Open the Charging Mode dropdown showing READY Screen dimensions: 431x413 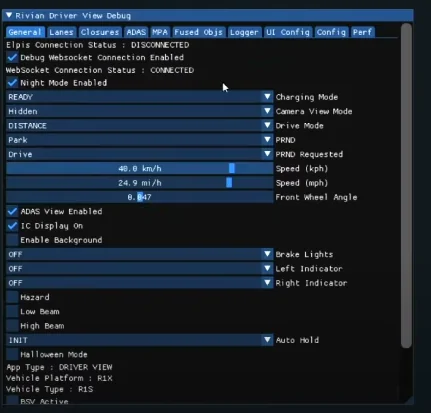tap(140, 97)
